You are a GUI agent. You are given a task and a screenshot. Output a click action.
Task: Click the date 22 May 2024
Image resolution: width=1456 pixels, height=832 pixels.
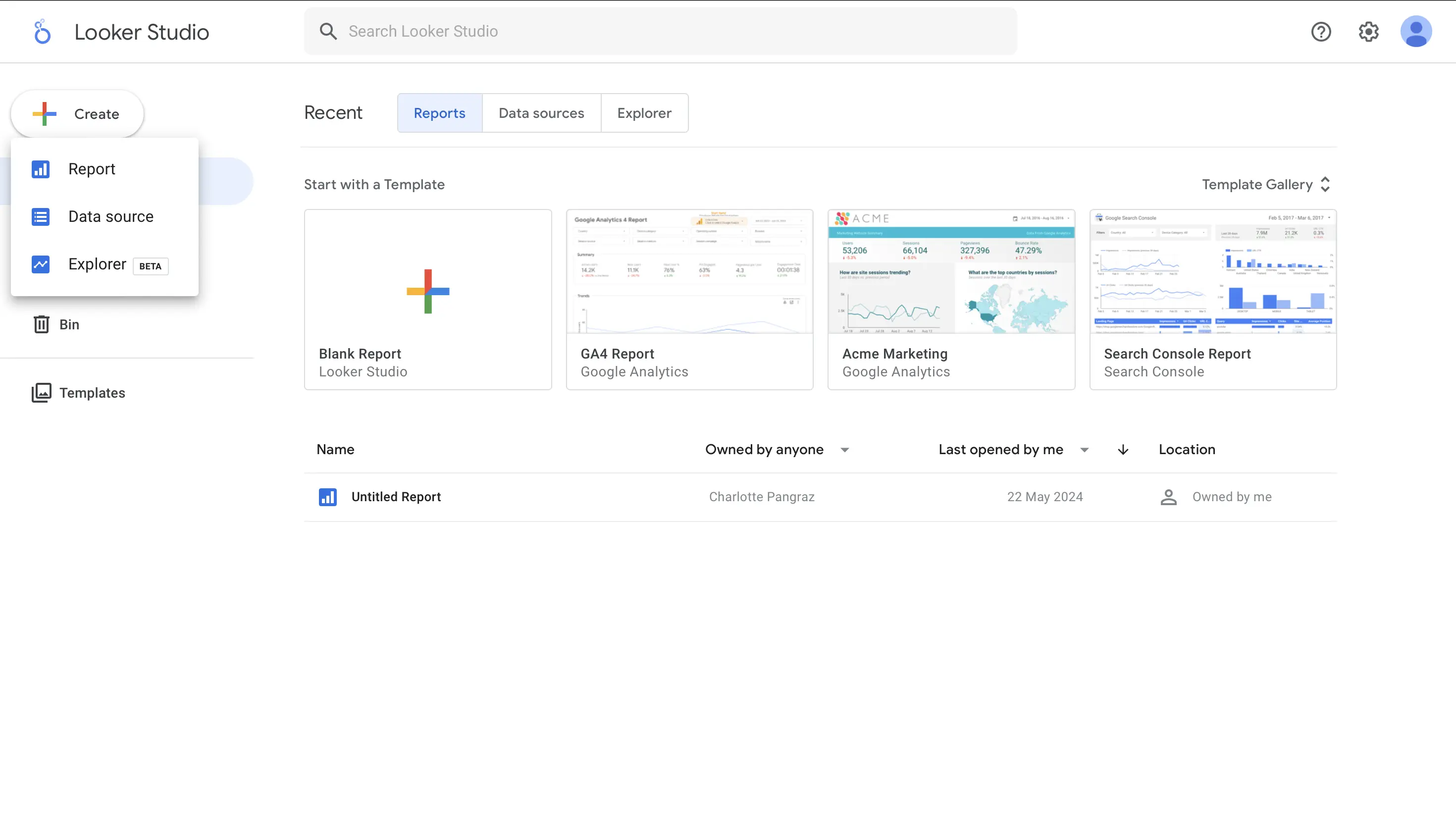pos(1044,497)
